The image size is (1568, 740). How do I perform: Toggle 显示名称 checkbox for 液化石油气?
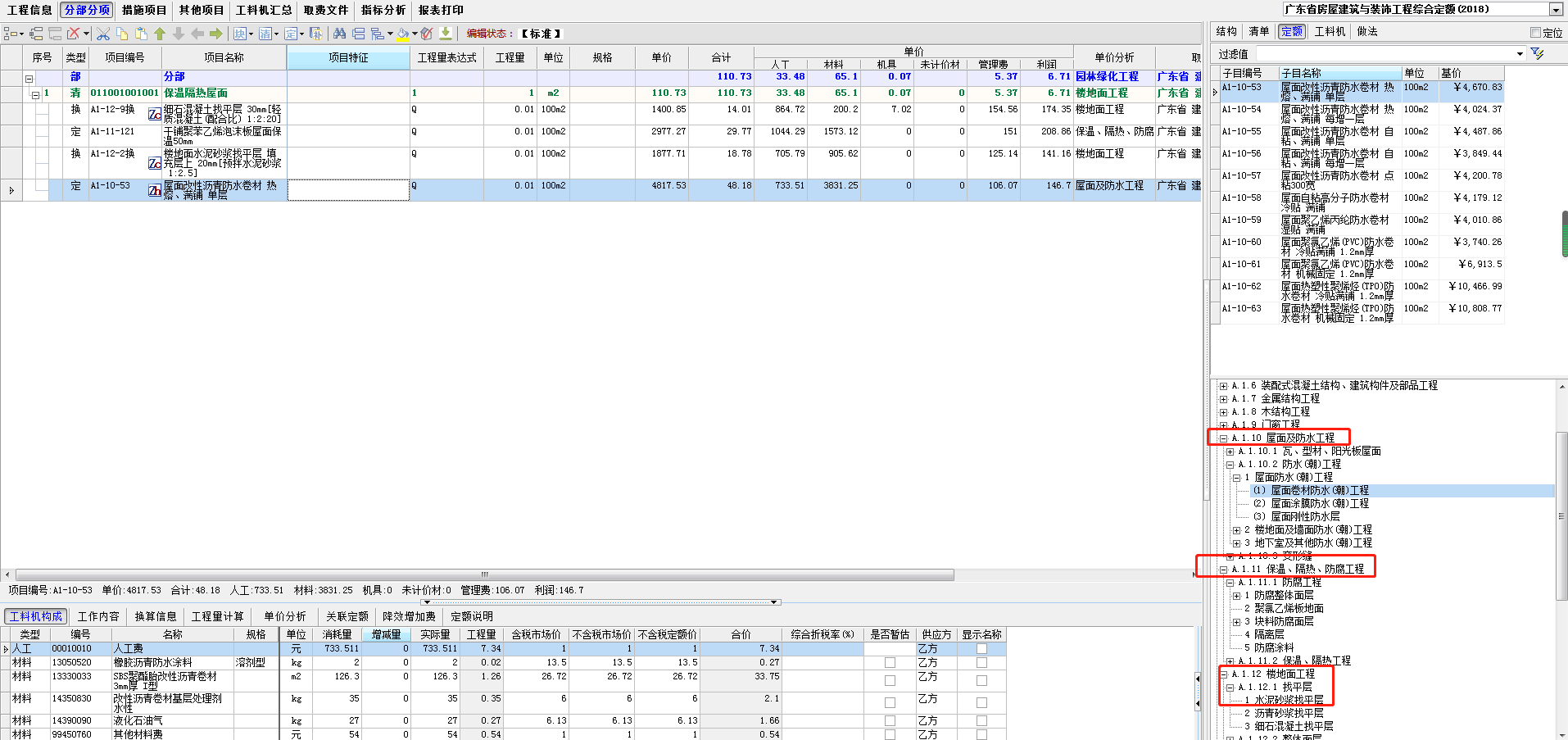coord(981,721)
